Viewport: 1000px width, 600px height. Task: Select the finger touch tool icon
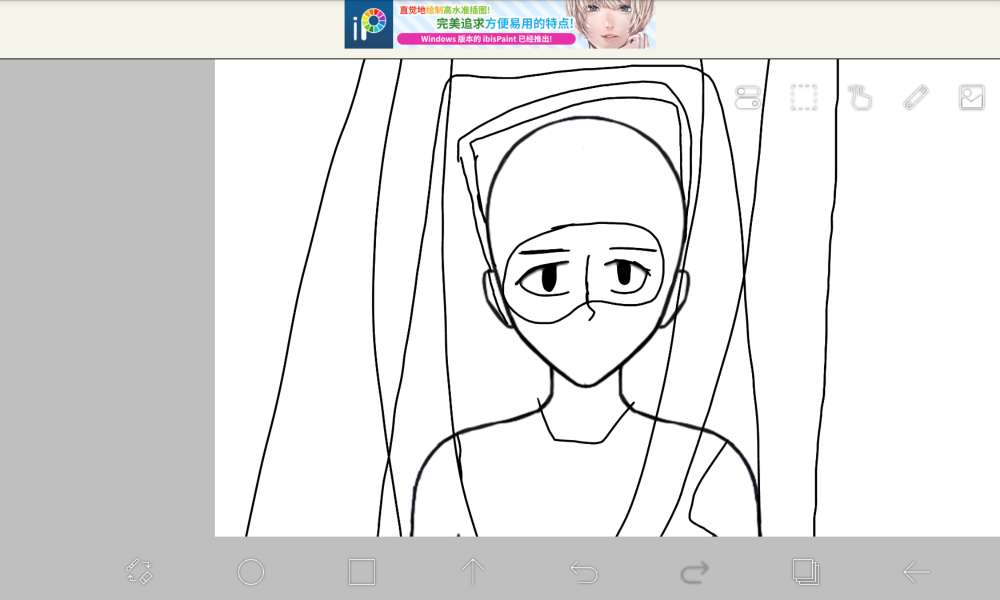859,97
